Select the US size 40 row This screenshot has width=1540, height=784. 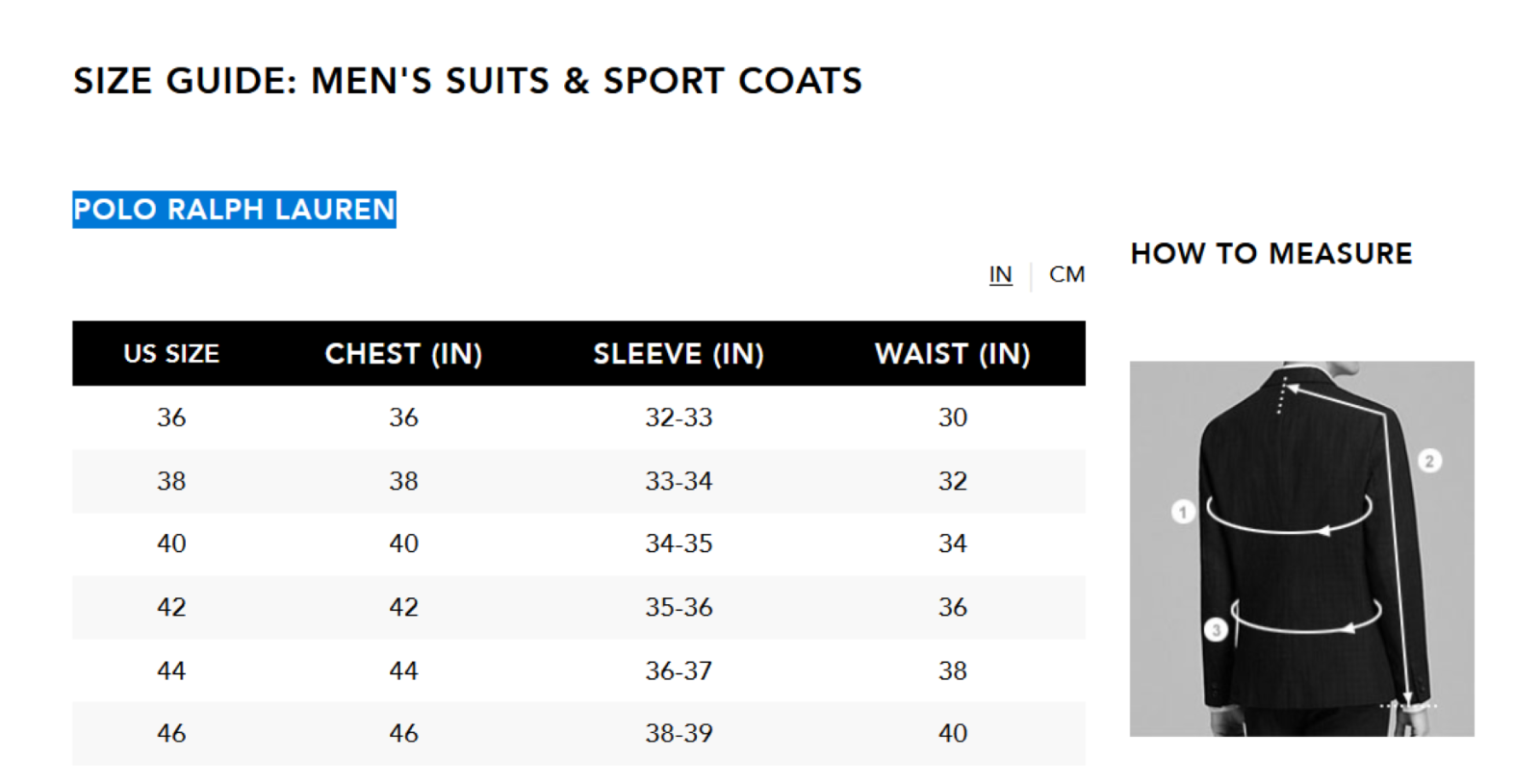pyautogui.click(x=578, y=544)
